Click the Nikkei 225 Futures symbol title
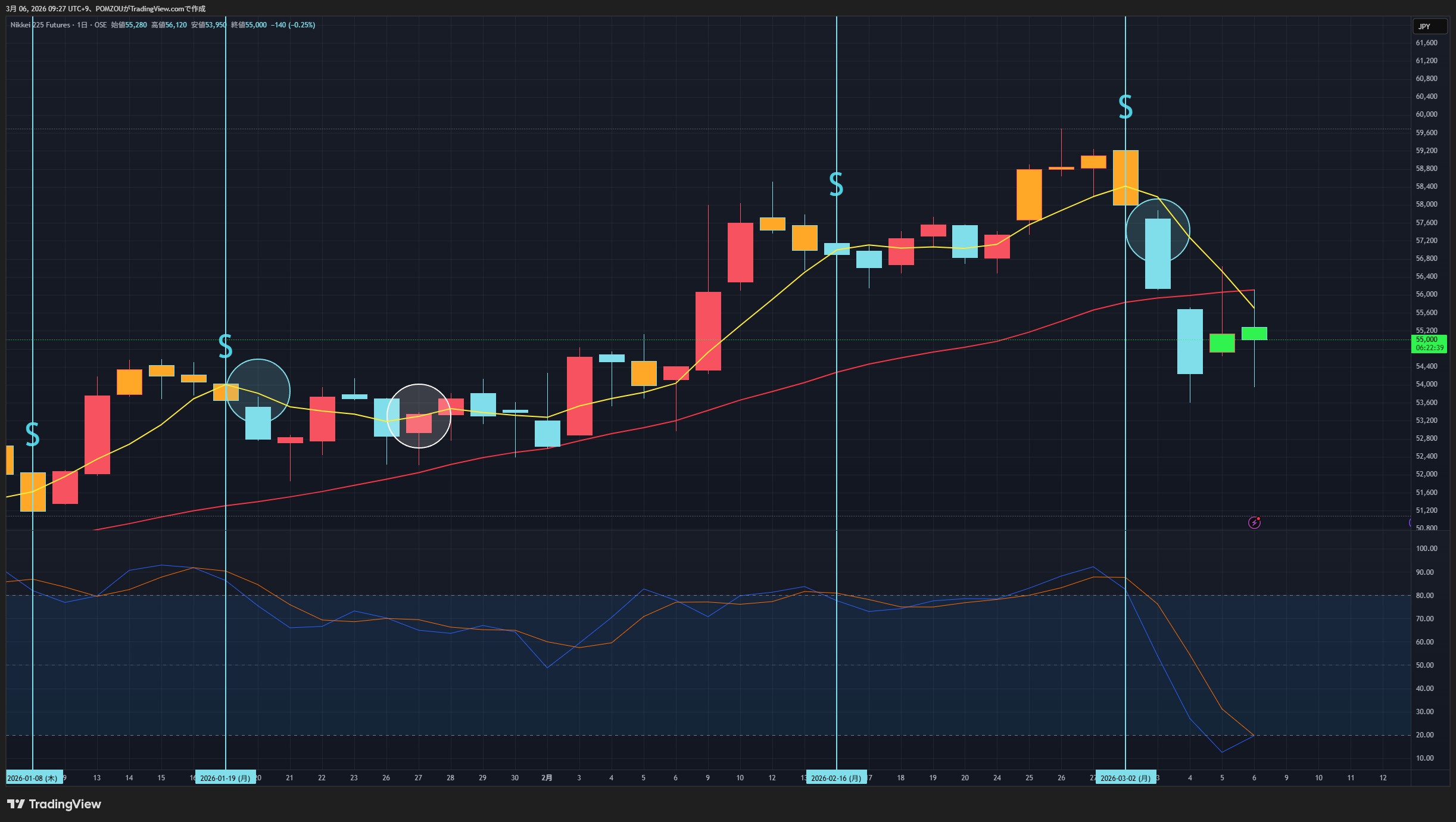 click(40, 25)
